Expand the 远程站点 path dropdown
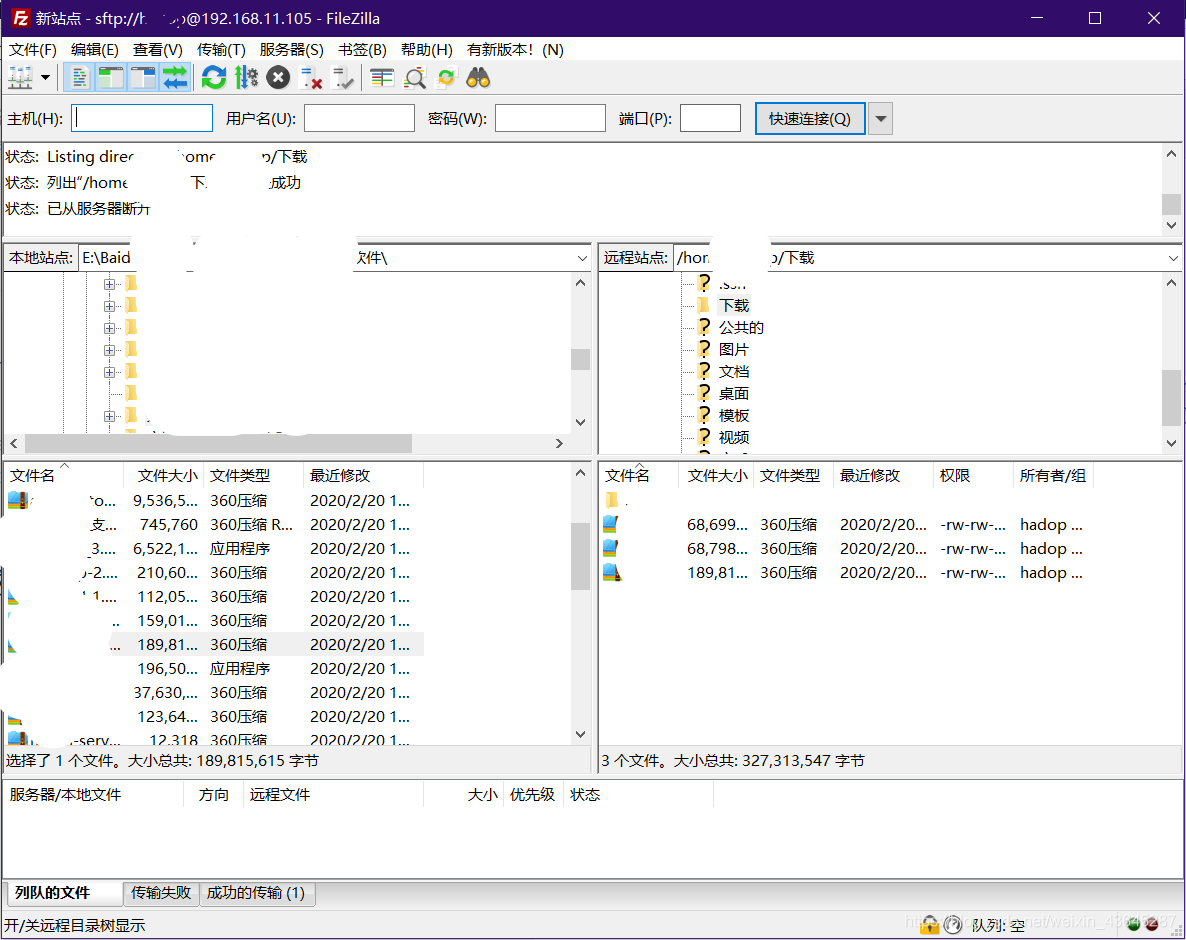Screen dimensions: 1186x940 1172,258
